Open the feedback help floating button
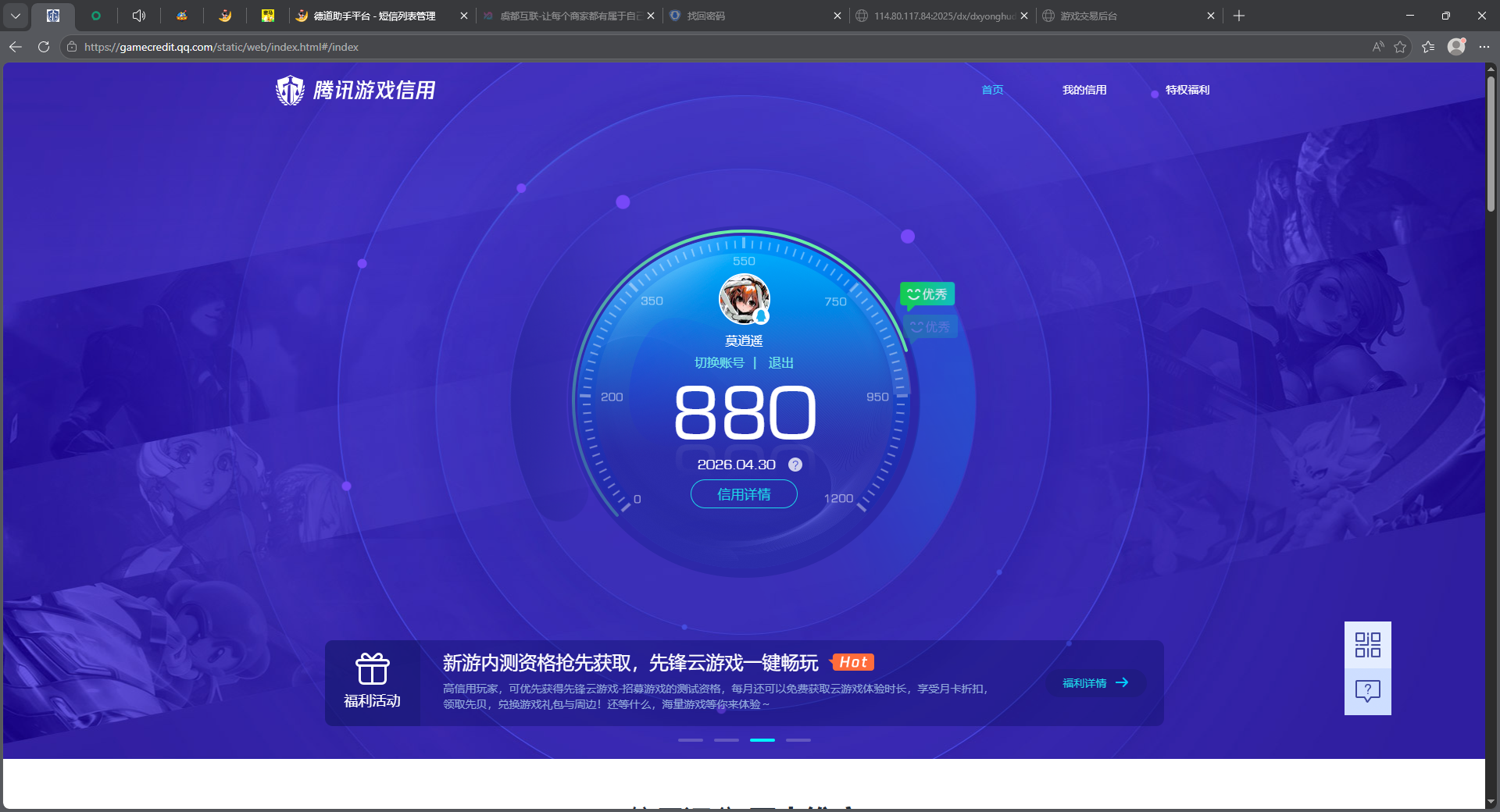The width and height of the screenshot is (1500, 812). pyautogui.click(x=1368, y=692)
